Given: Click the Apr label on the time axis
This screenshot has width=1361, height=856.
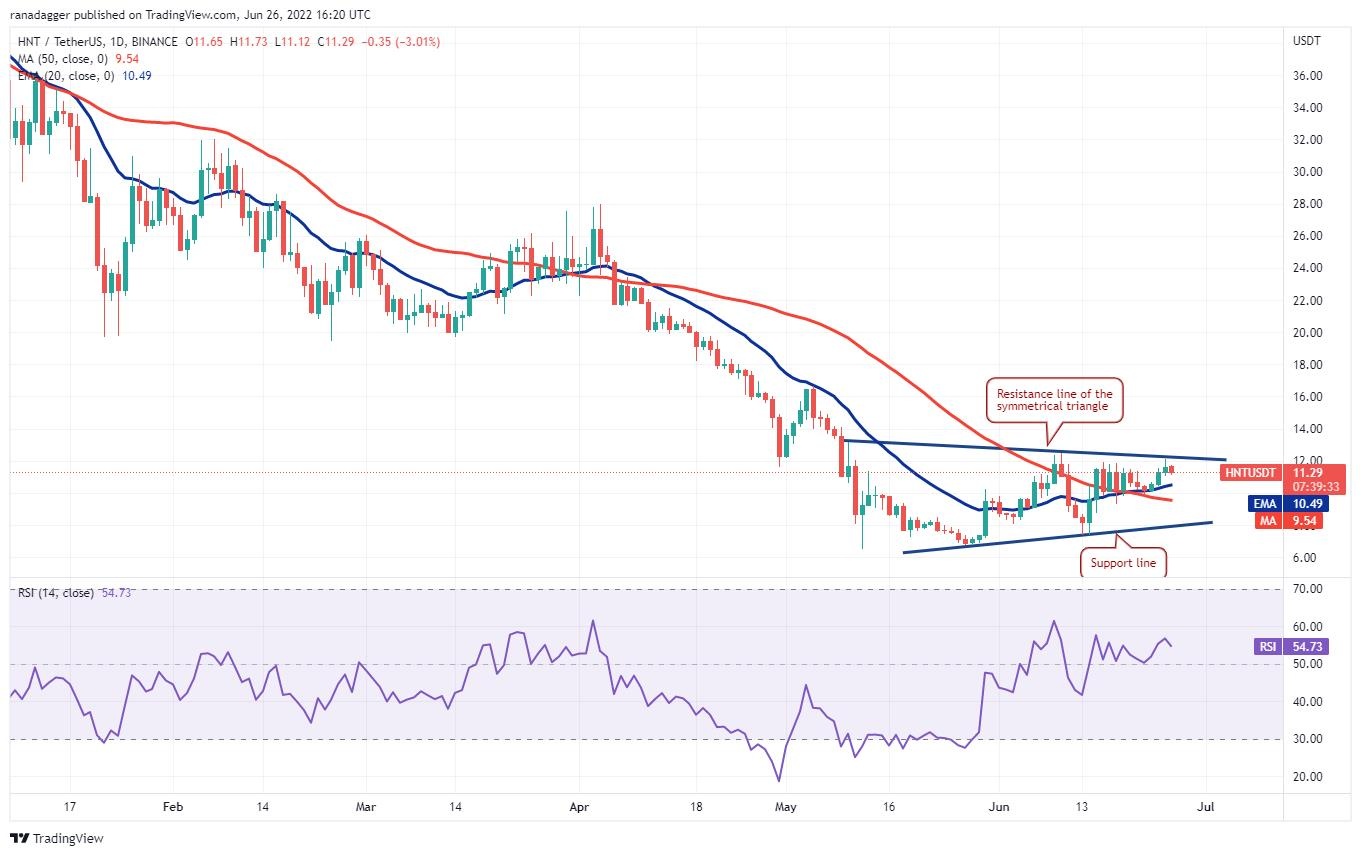Looking at the screenshot, I should (578, 805).
